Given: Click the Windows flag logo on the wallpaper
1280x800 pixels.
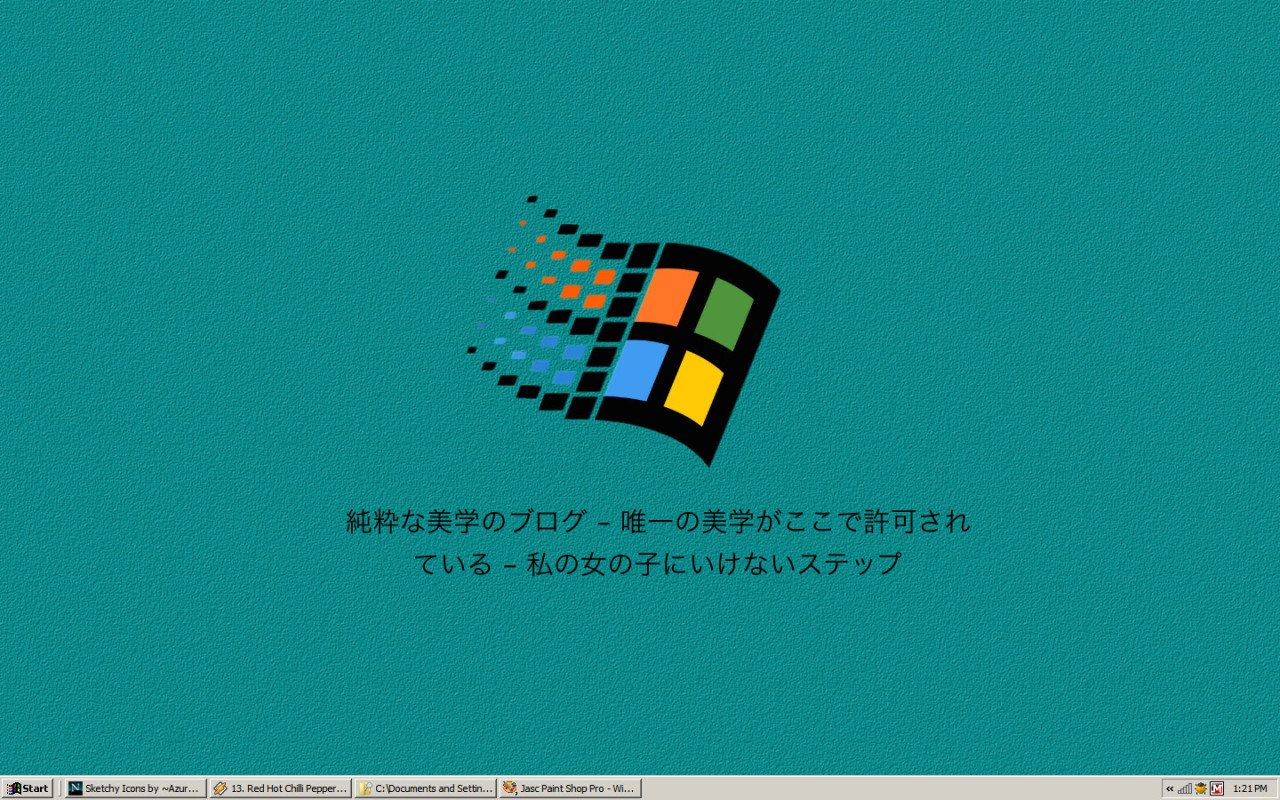Looking at the screenshot, I should tap(624, 331).
